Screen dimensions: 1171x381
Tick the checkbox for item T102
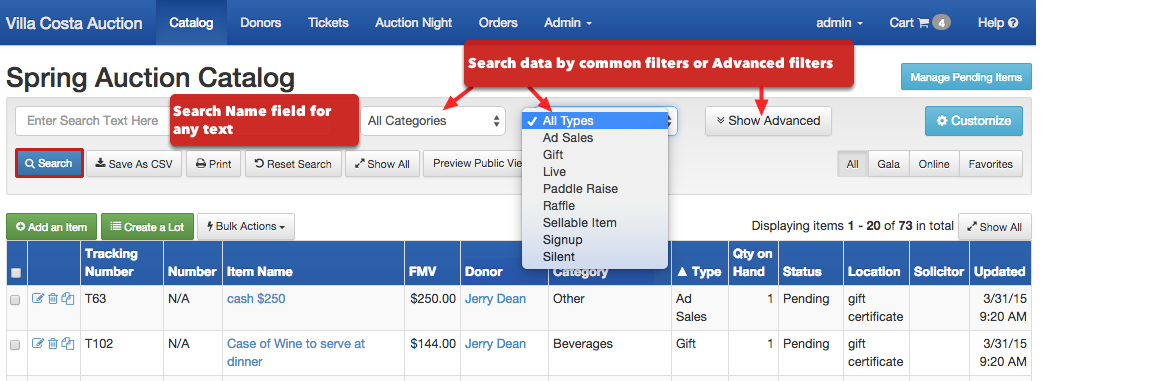tap(15, 344)
